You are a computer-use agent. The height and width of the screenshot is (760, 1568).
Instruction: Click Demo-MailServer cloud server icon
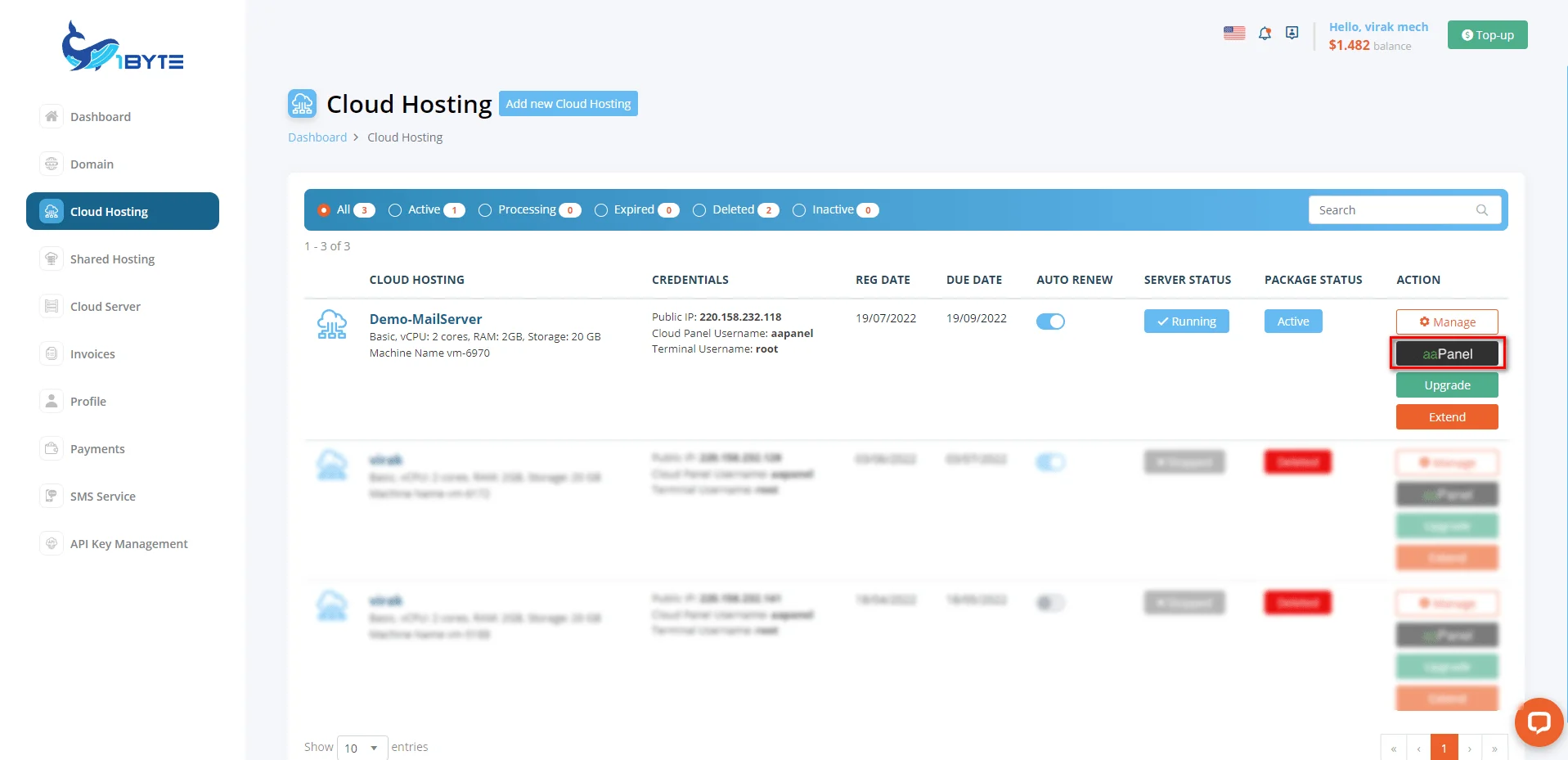(x=331, y=325)
